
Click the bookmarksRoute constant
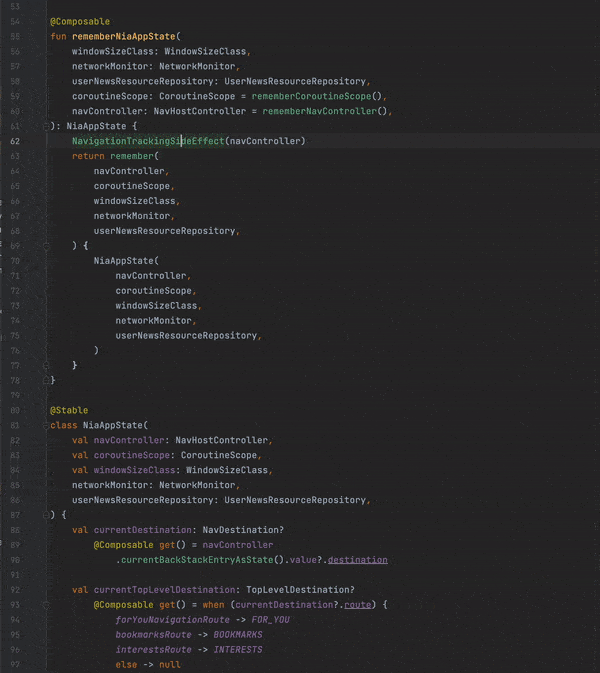click(x=153, y=635)
